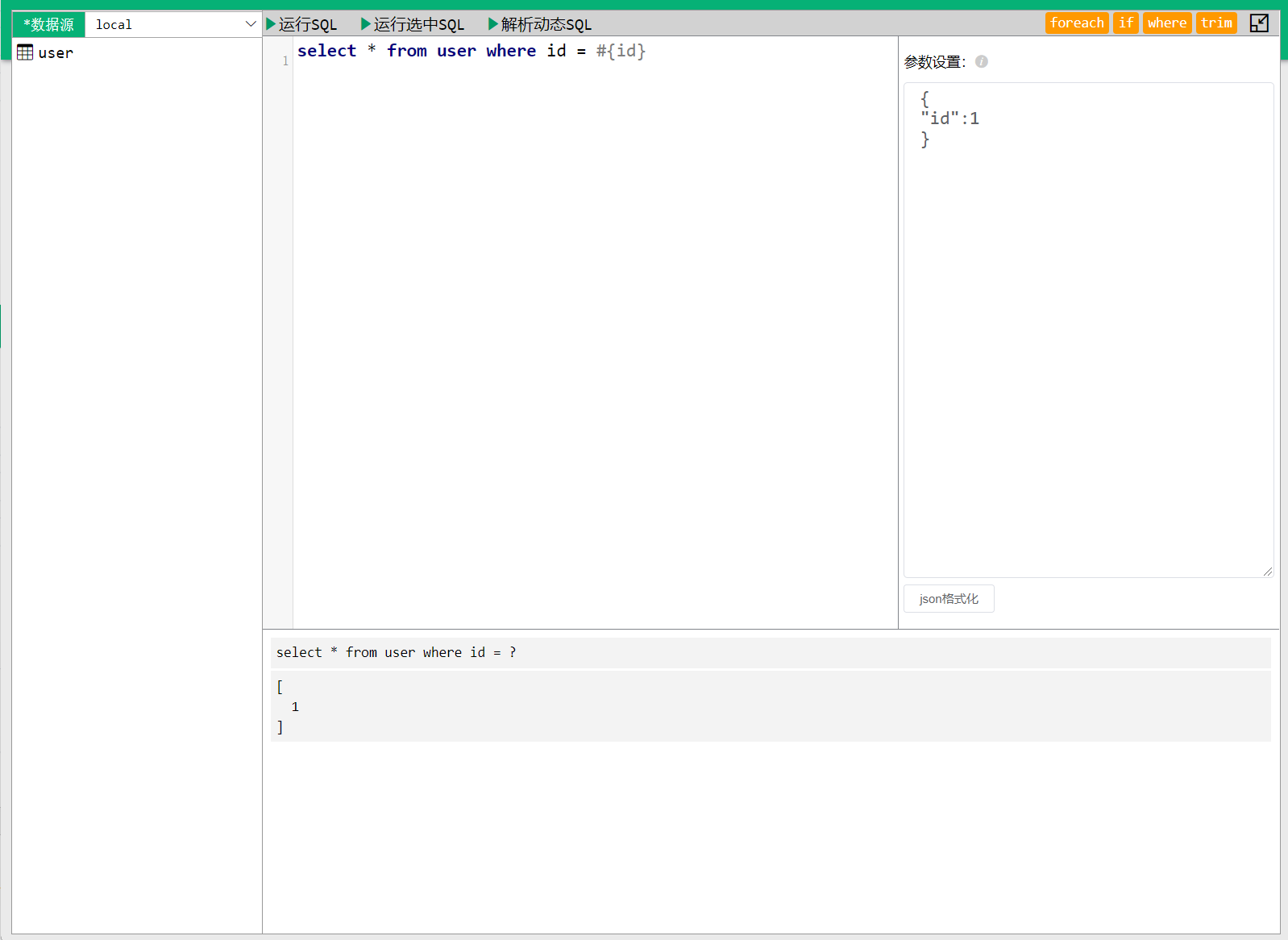The image size is (1288, 940).
Task: Click the run SQL play icon
Action: (271, 24)
